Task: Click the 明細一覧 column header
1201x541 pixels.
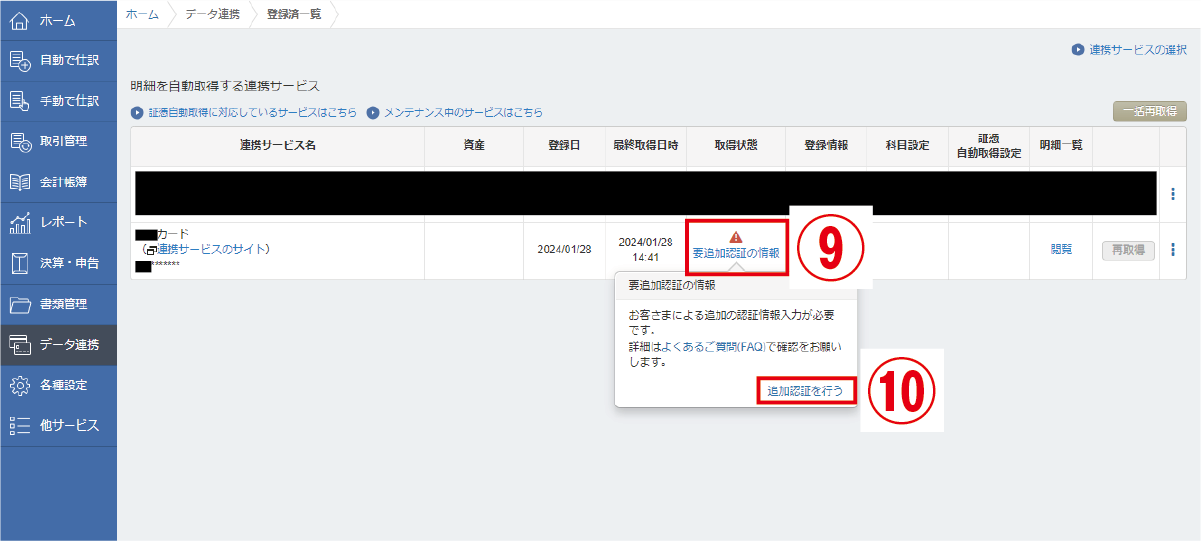Action: pyautogui.click(x=1061, y=146)
